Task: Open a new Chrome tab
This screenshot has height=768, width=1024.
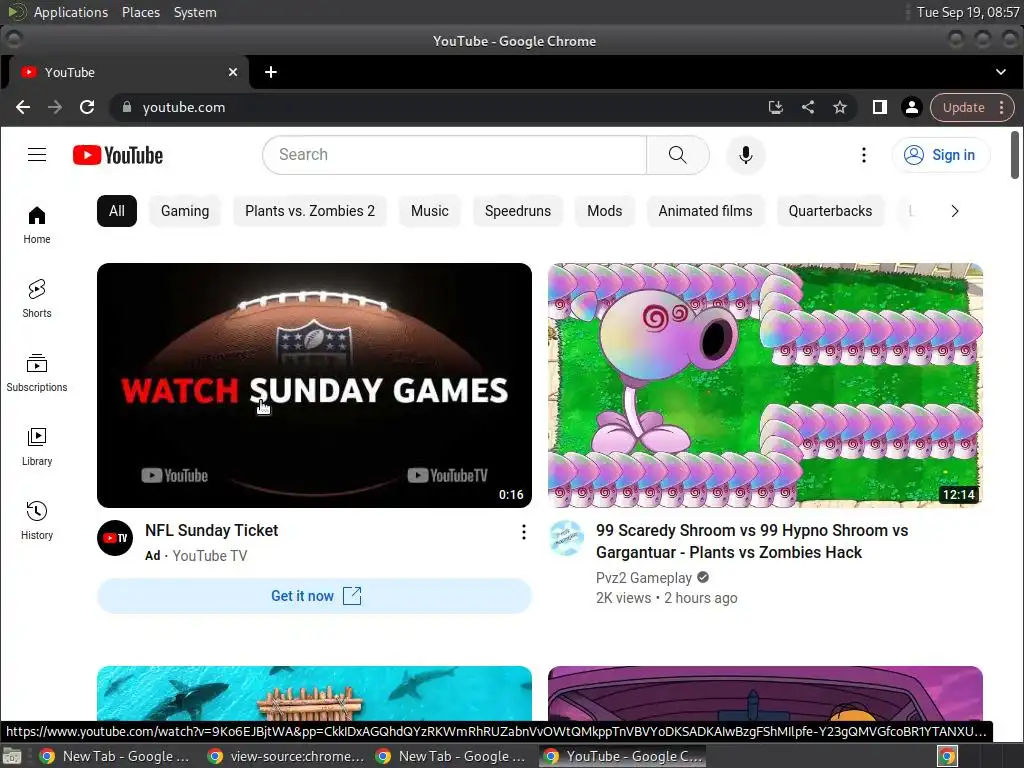Action: click(x=270, y=72)
